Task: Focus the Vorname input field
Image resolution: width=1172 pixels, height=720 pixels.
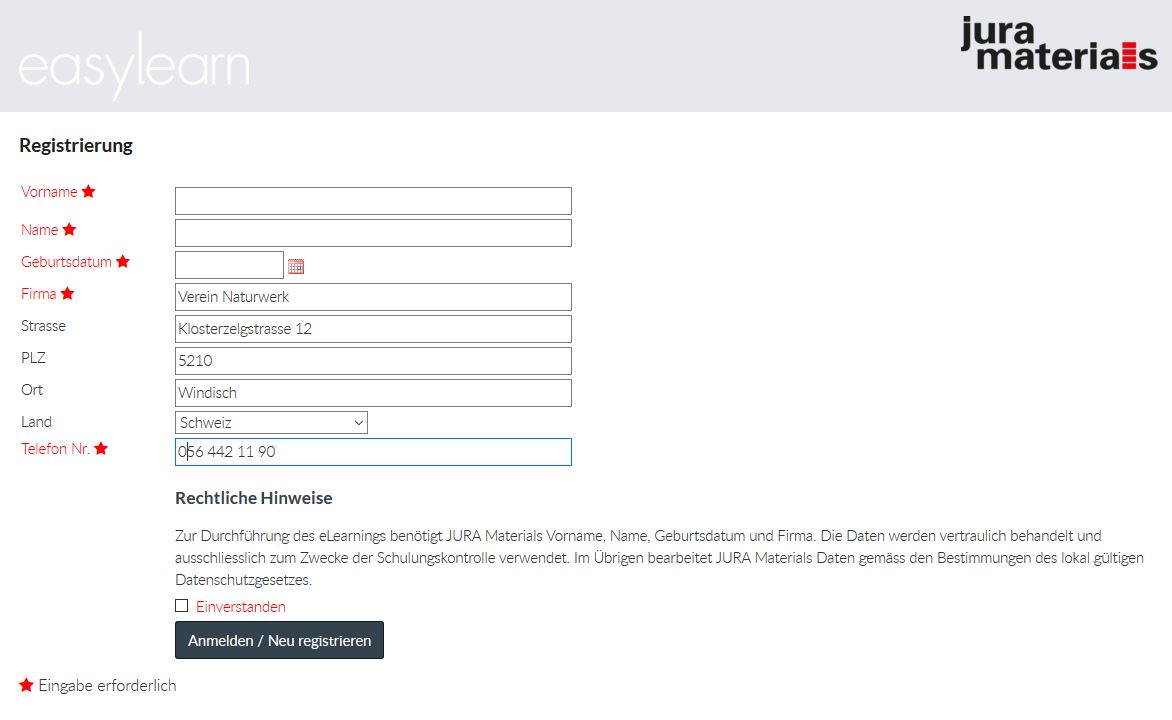Action: pos(373,201)
